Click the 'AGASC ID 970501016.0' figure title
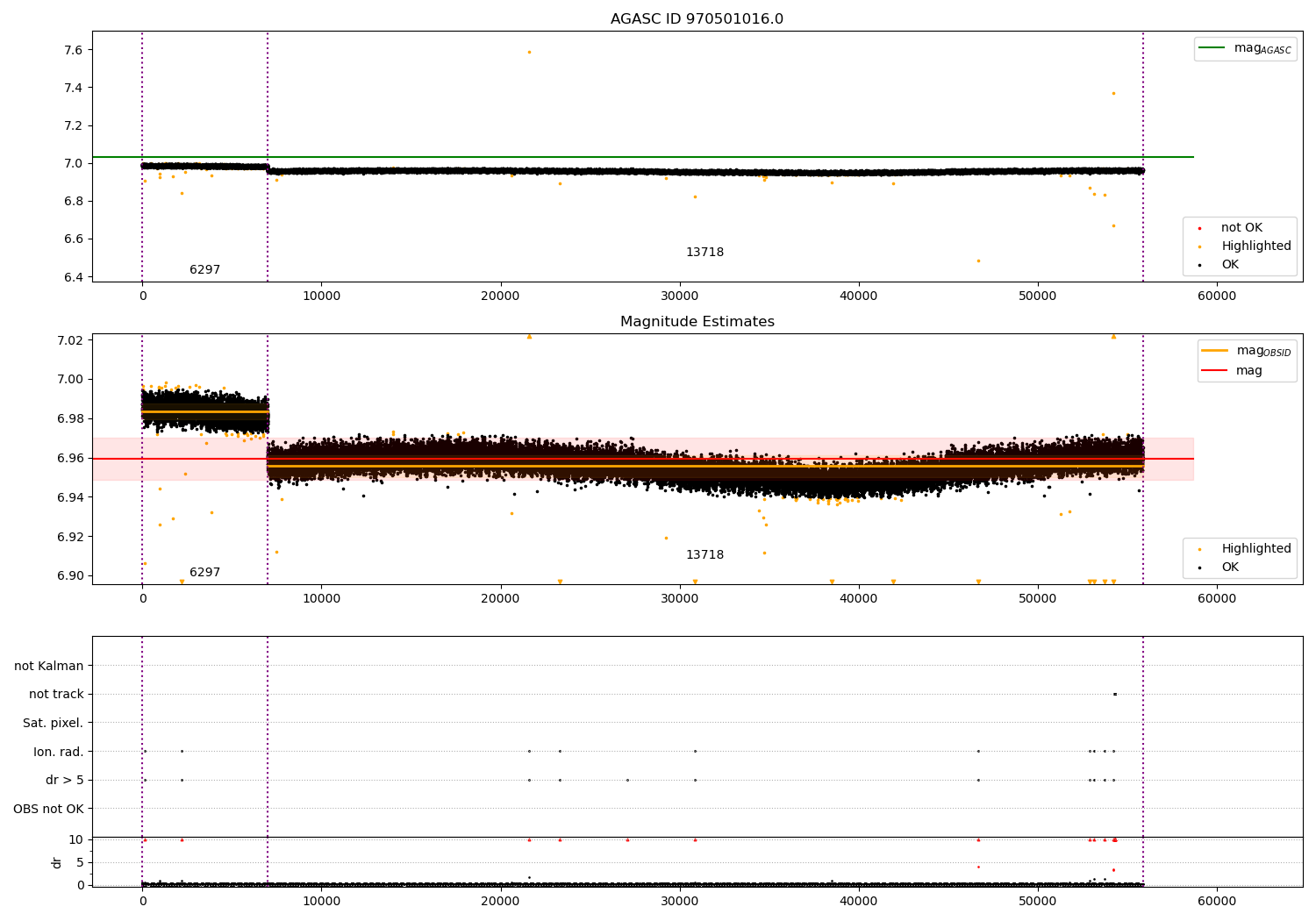Image resolution: width=1316 pixels, height=921 pixels. pos(697,19)
